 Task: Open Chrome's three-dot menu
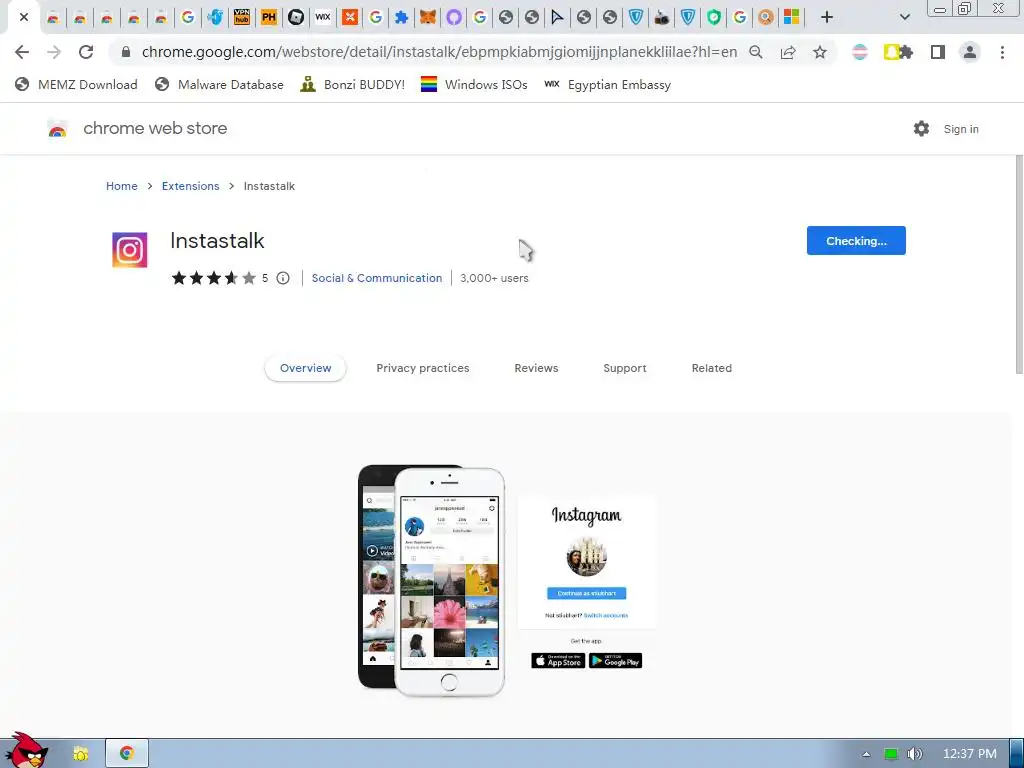tap(1002, 52)
